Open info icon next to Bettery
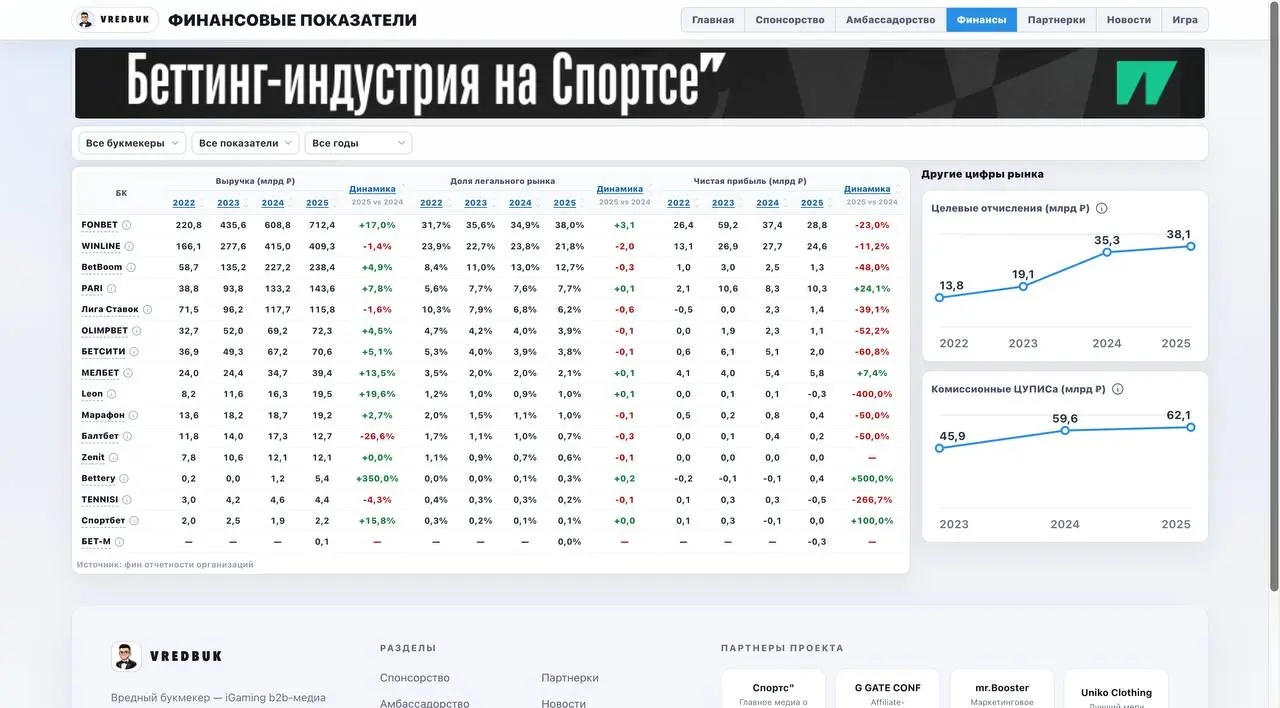The height and width of the screenshot is (708, 1280). coord(124,479)
